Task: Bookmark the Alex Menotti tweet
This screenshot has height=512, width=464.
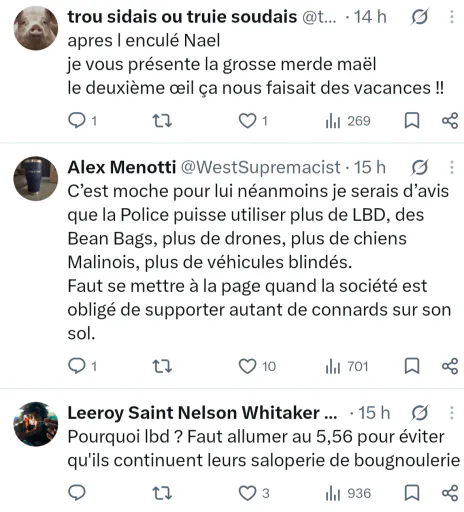Action: 412,366
